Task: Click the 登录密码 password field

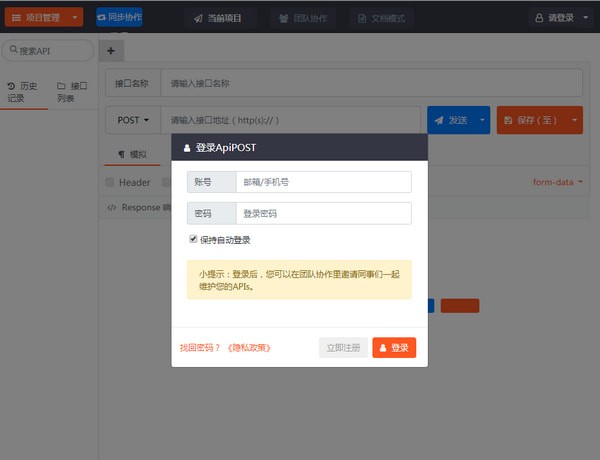Action: pos(324,213)
